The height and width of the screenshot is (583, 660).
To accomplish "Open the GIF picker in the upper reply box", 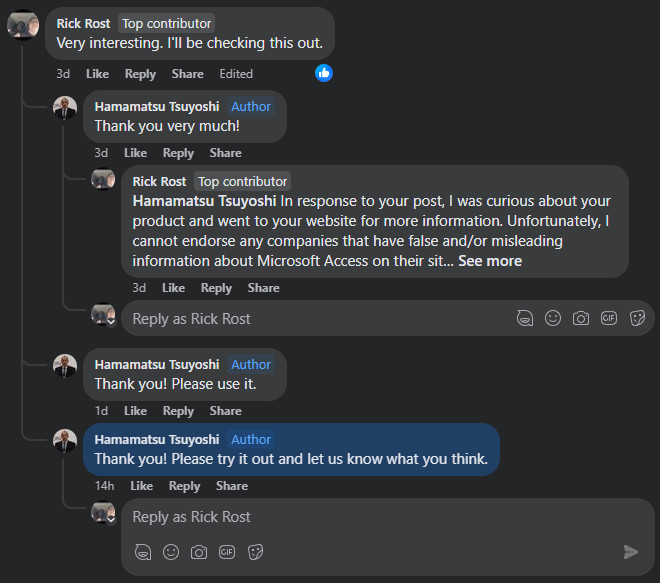I will click(x=609, y=318).
